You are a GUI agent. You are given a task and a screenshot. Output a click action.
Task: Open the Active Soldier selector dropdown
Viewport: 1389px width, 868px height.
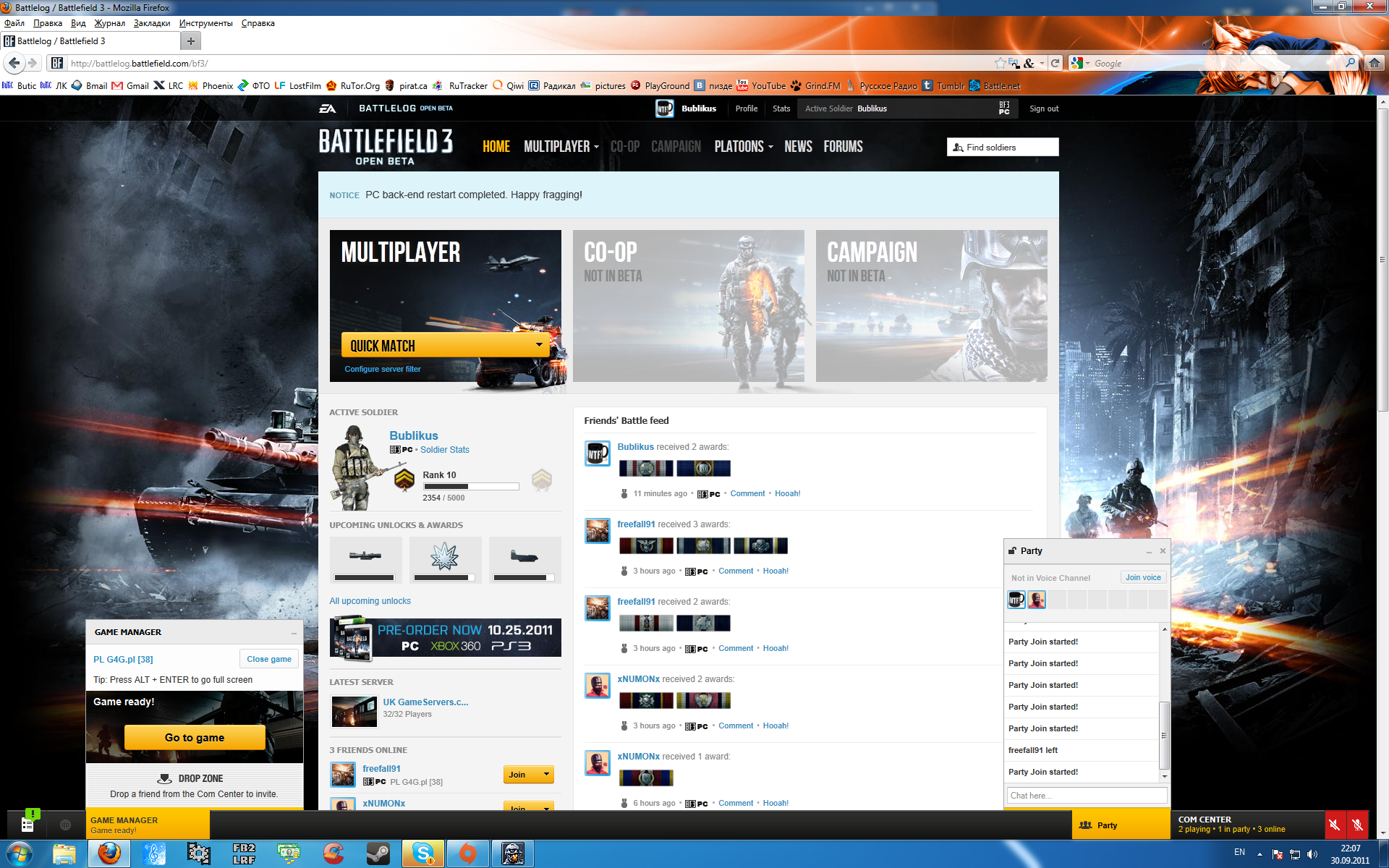(x=909, y=109)
